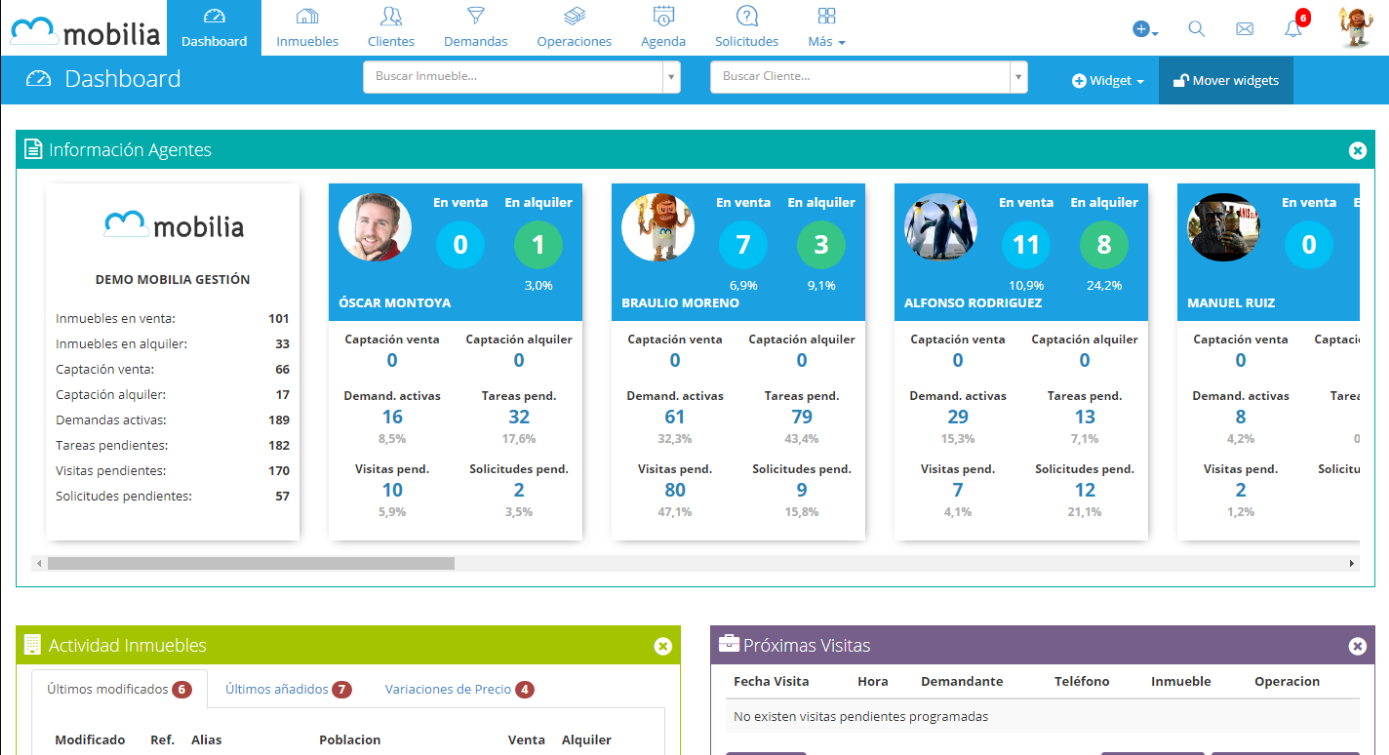The width and height of the screenshot is (1389, 755).
Task: Open the notifications bell with badge
Action: 1294,28
